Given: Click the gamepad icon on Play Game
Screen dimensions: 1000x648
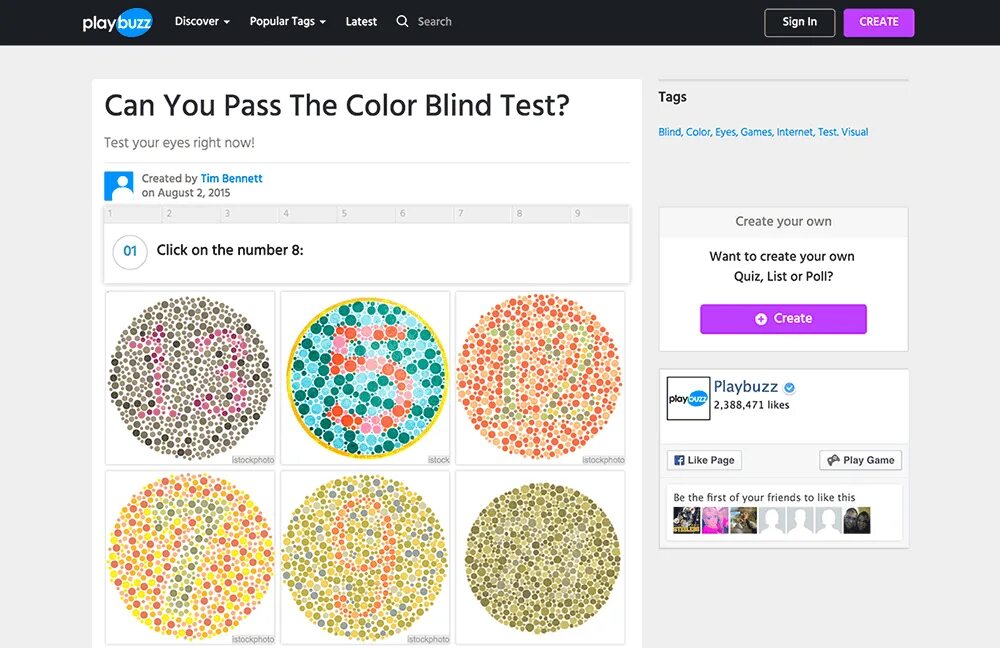Looking at the screenshot, I should point(832,460).
